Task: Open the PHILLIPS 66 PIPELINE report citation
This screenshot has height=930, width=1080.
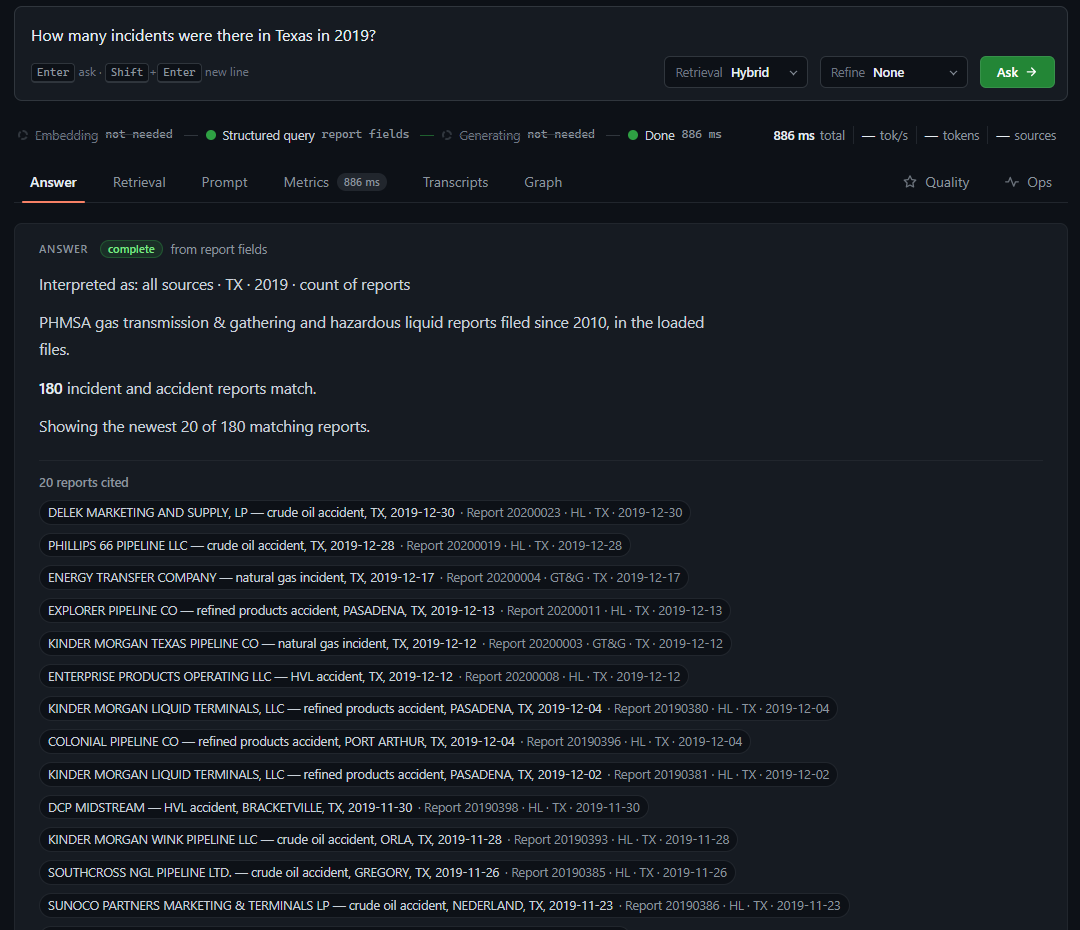Action: pos(335,546)
